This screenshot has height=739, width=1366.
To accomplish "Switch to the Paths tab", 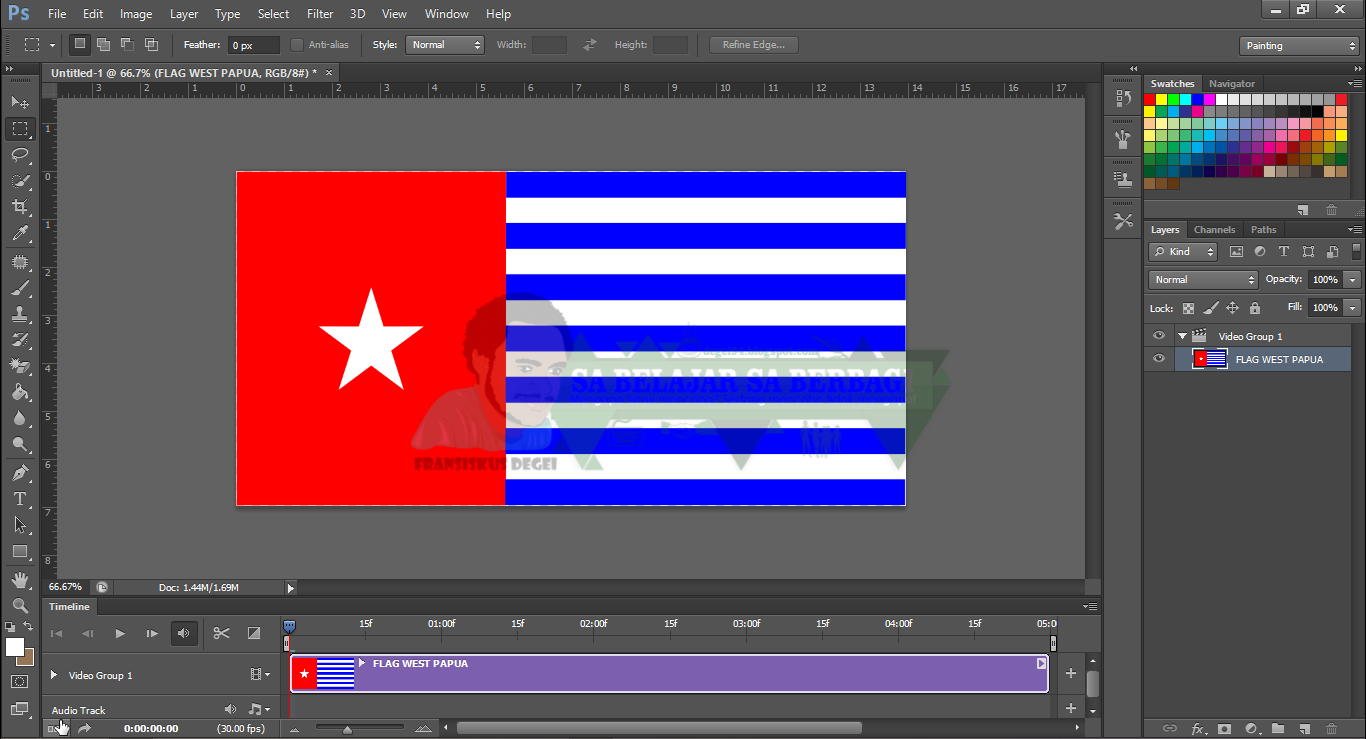I will tap(1263, 229).
